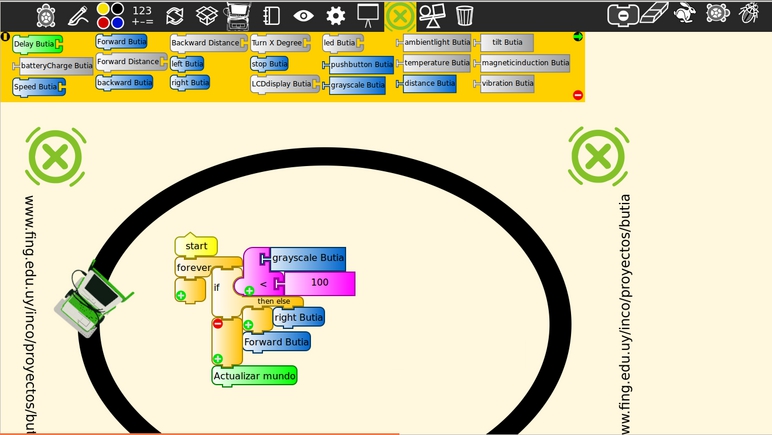Select the batteryCharge Butia block

tap(53, 66)
